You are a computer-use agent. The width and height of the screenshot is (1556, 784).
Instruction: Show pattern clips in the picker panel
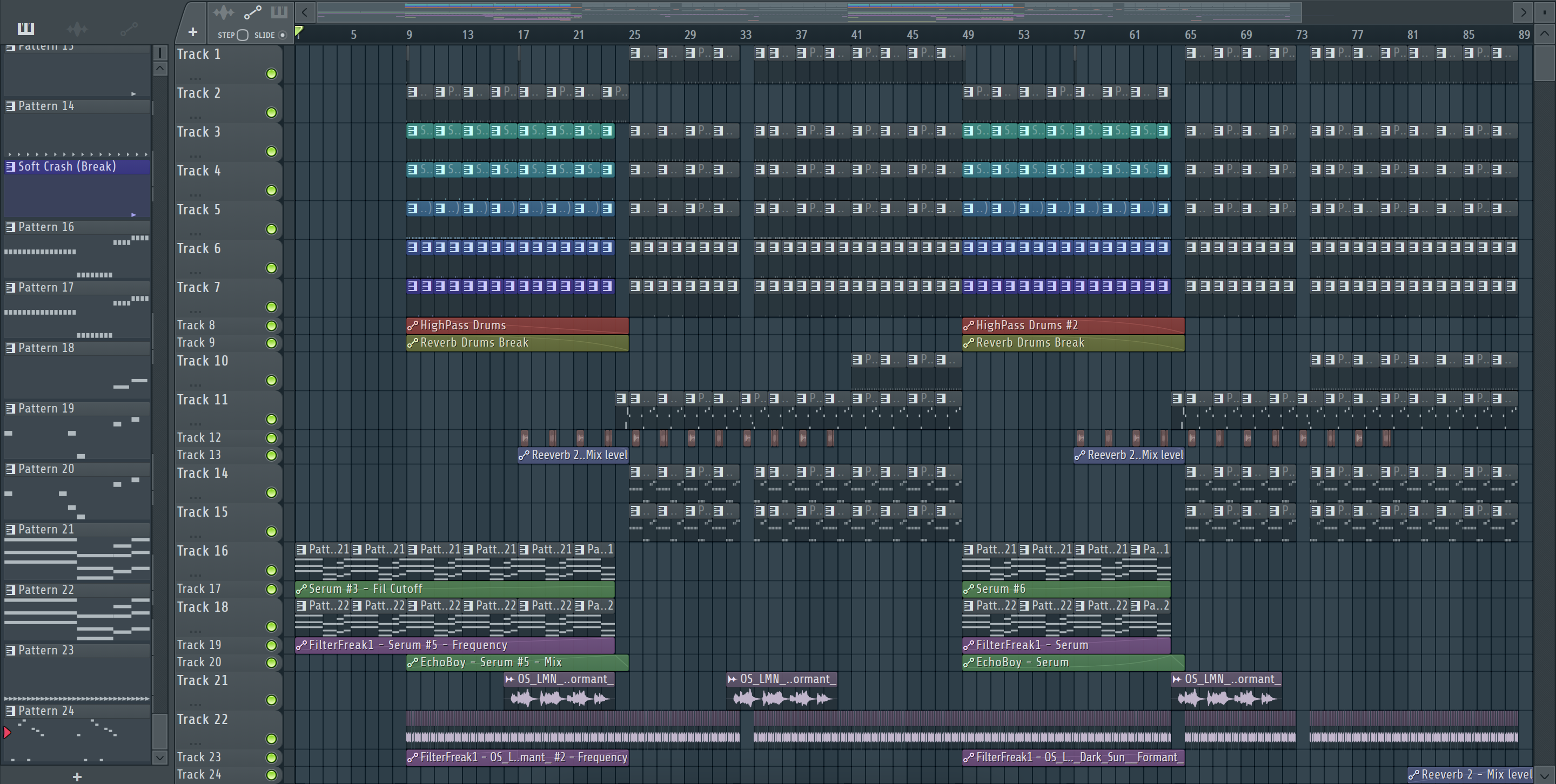pos(26,29)
